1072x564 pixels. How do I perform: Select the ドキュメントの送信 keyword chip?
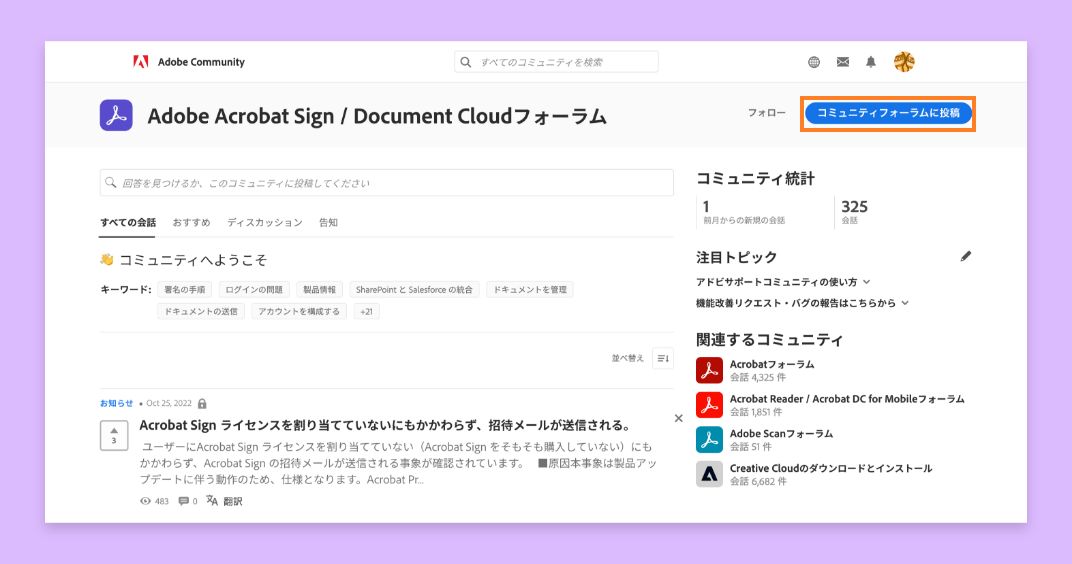[x=201, y=311]
